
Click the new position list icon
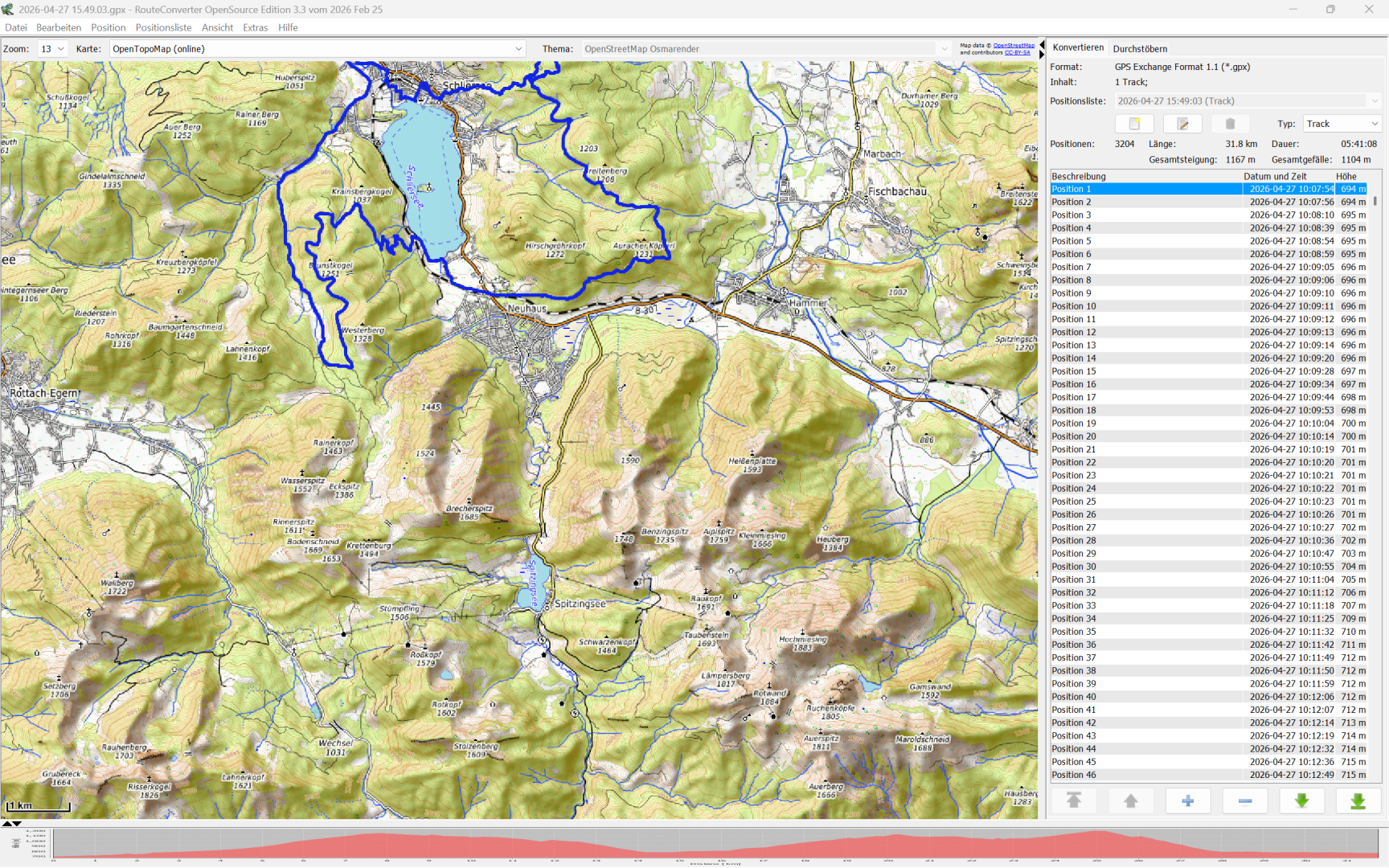(1134, 124)
